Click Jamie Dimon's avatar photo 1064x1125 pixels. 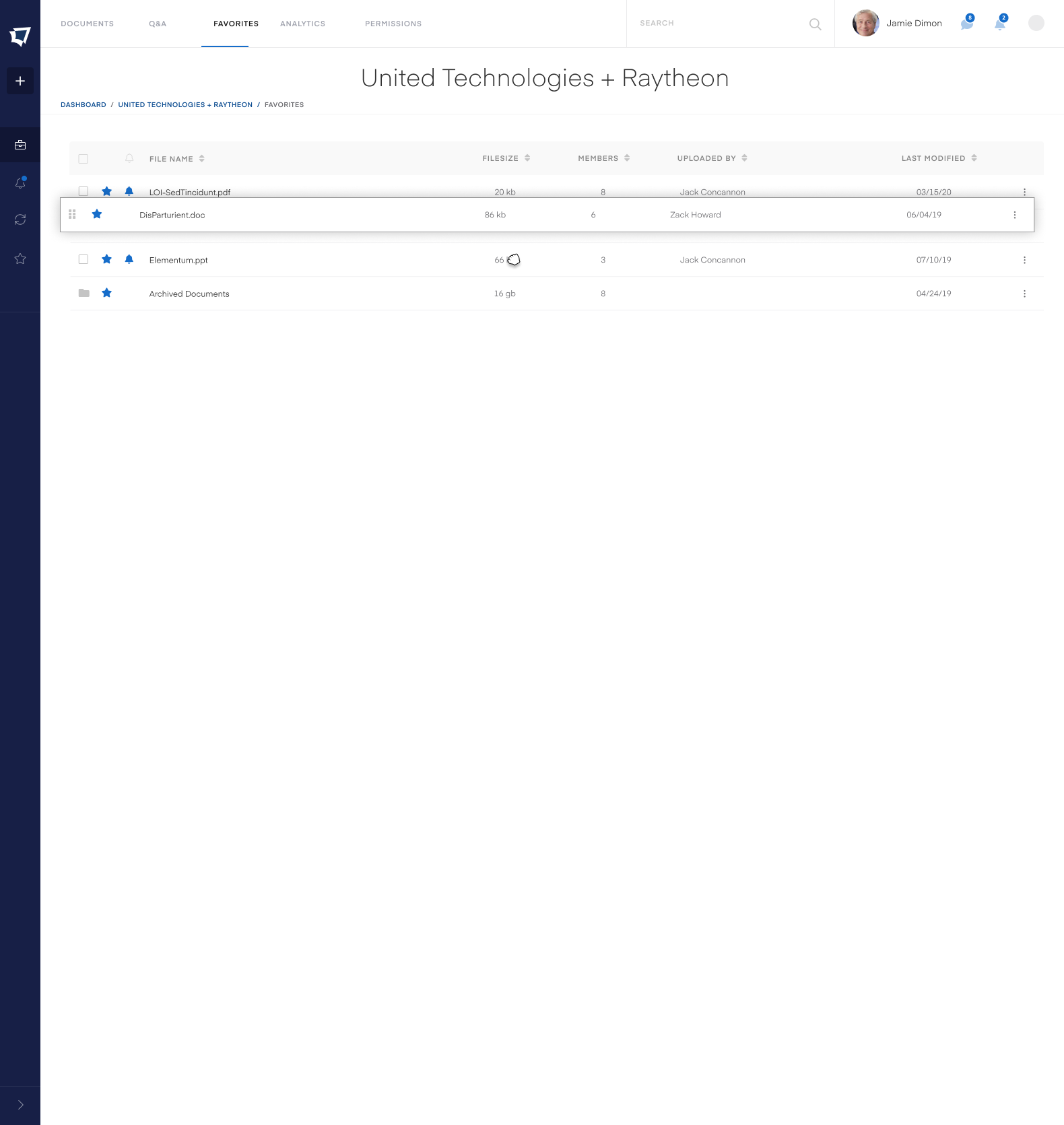point(865,23)
